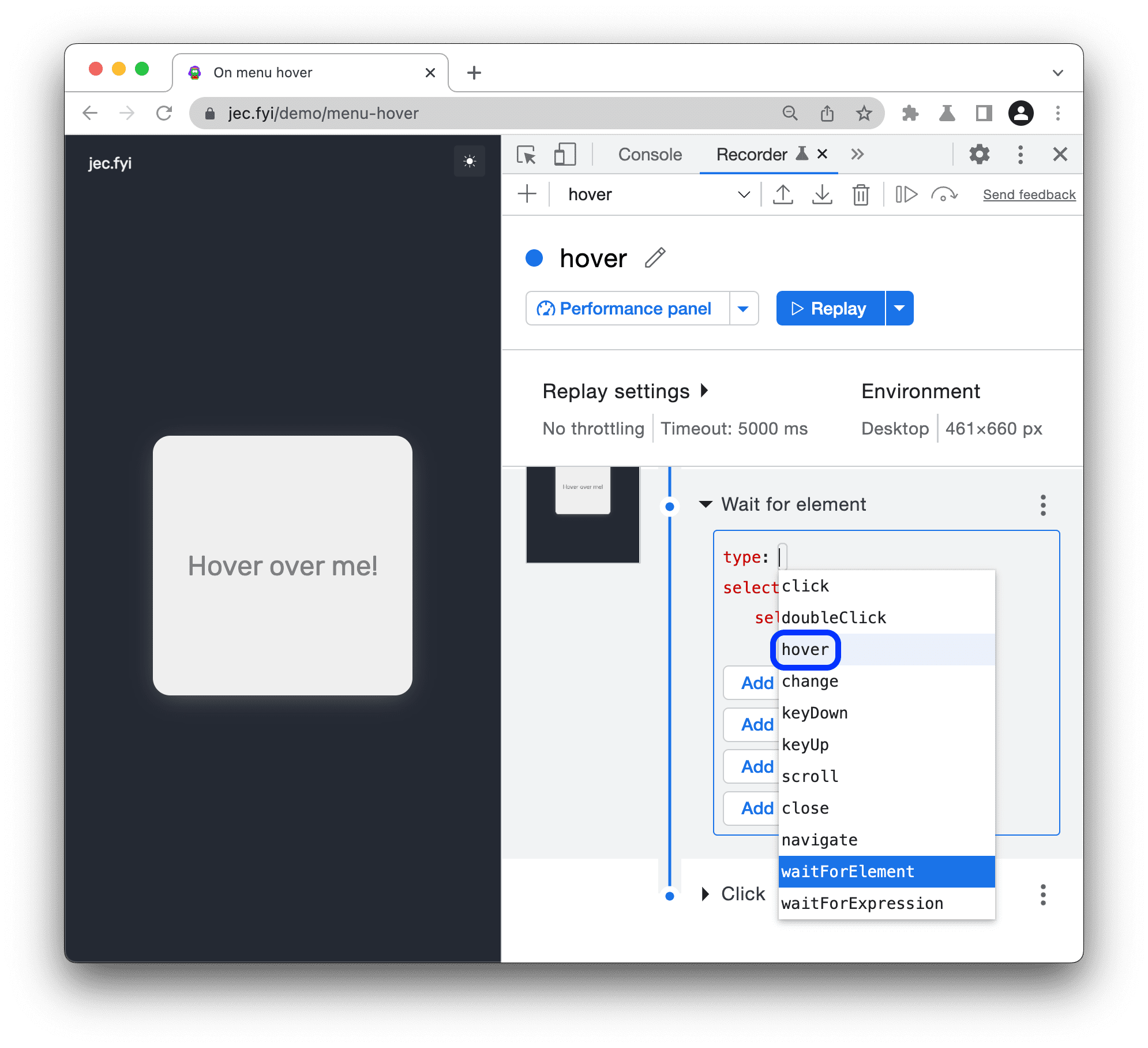Select hover from the type dropdown
The height and width of the screenshot is (1048, 1148).
coord(805,650)
